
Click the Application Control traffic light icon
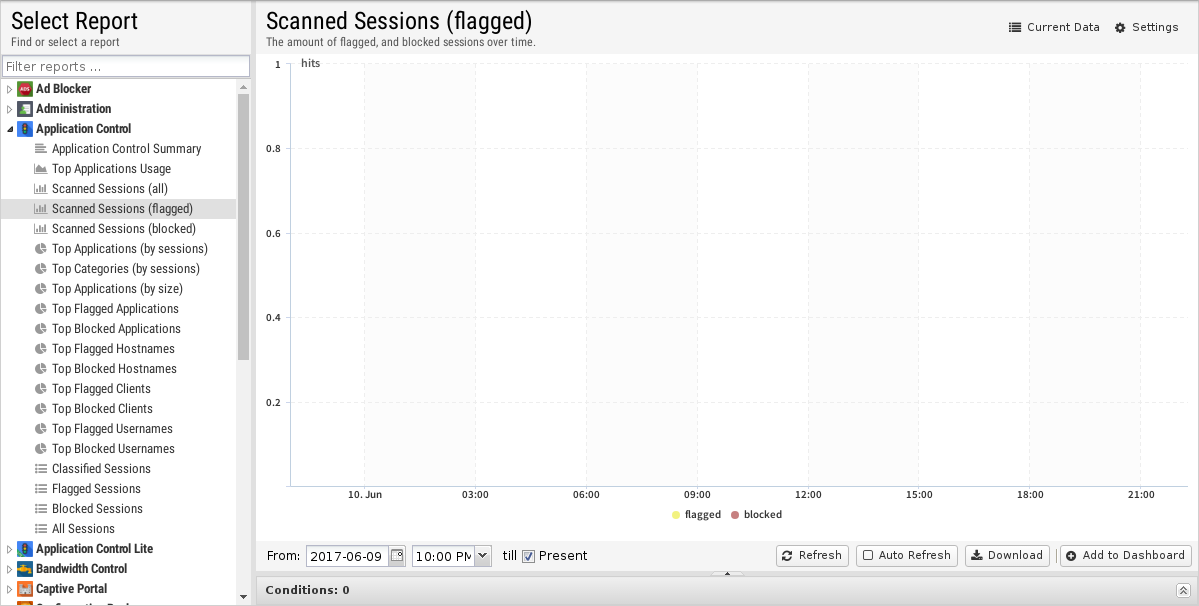point(24,128)
